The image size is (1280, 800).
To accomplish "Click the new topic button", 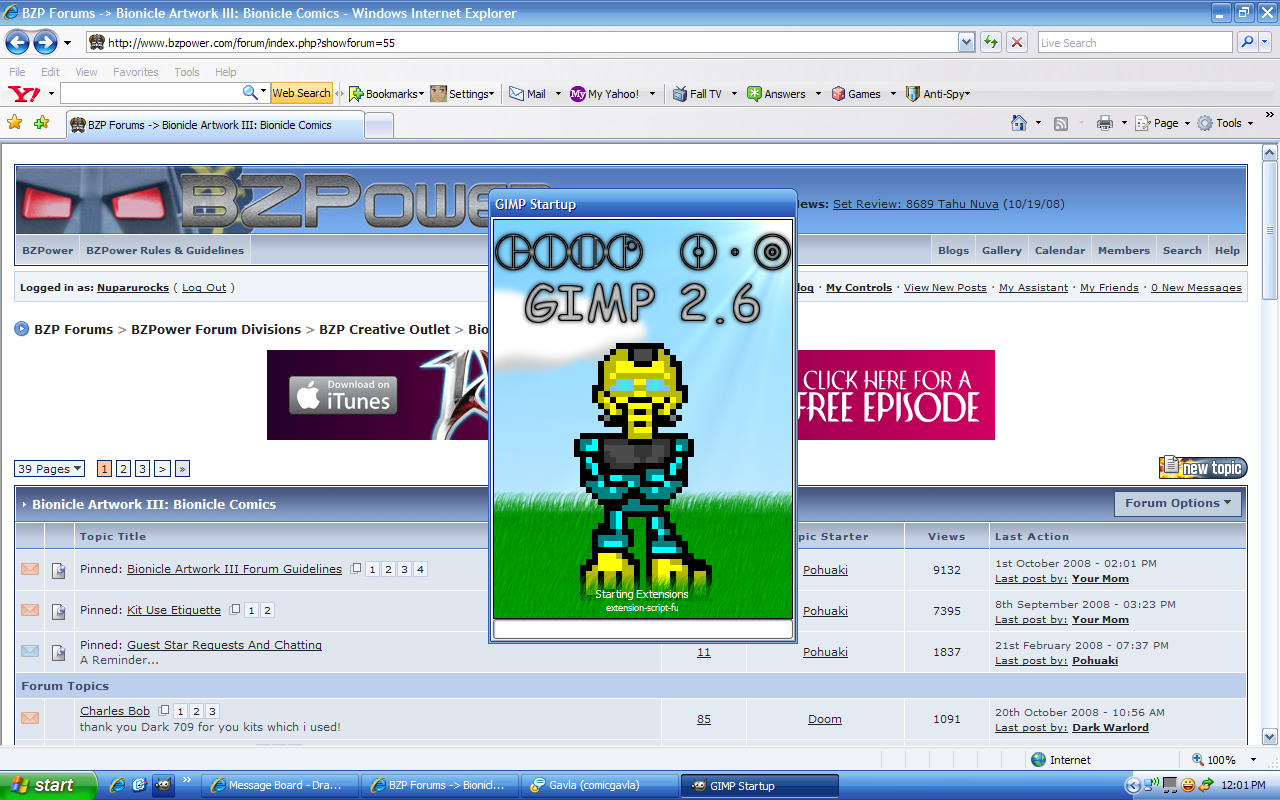I will [1202, 468].
